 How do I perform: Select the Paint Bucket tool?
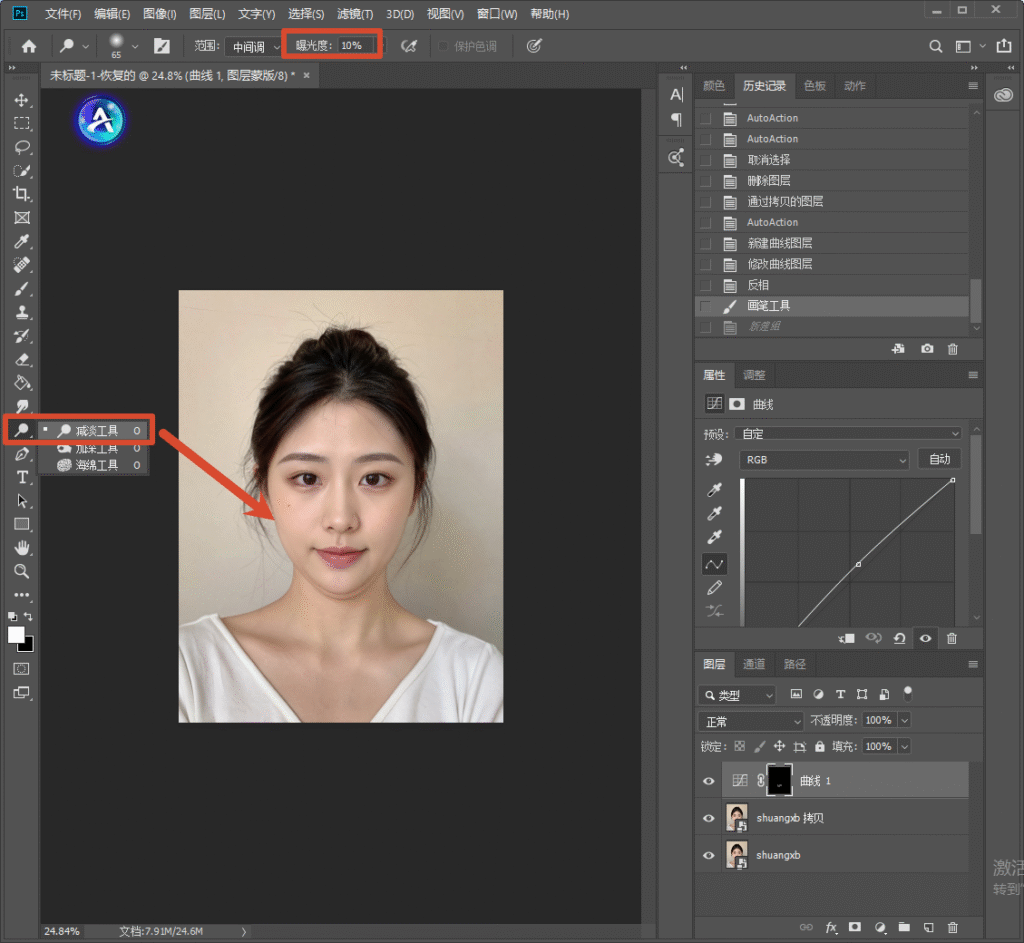[22, 383]
